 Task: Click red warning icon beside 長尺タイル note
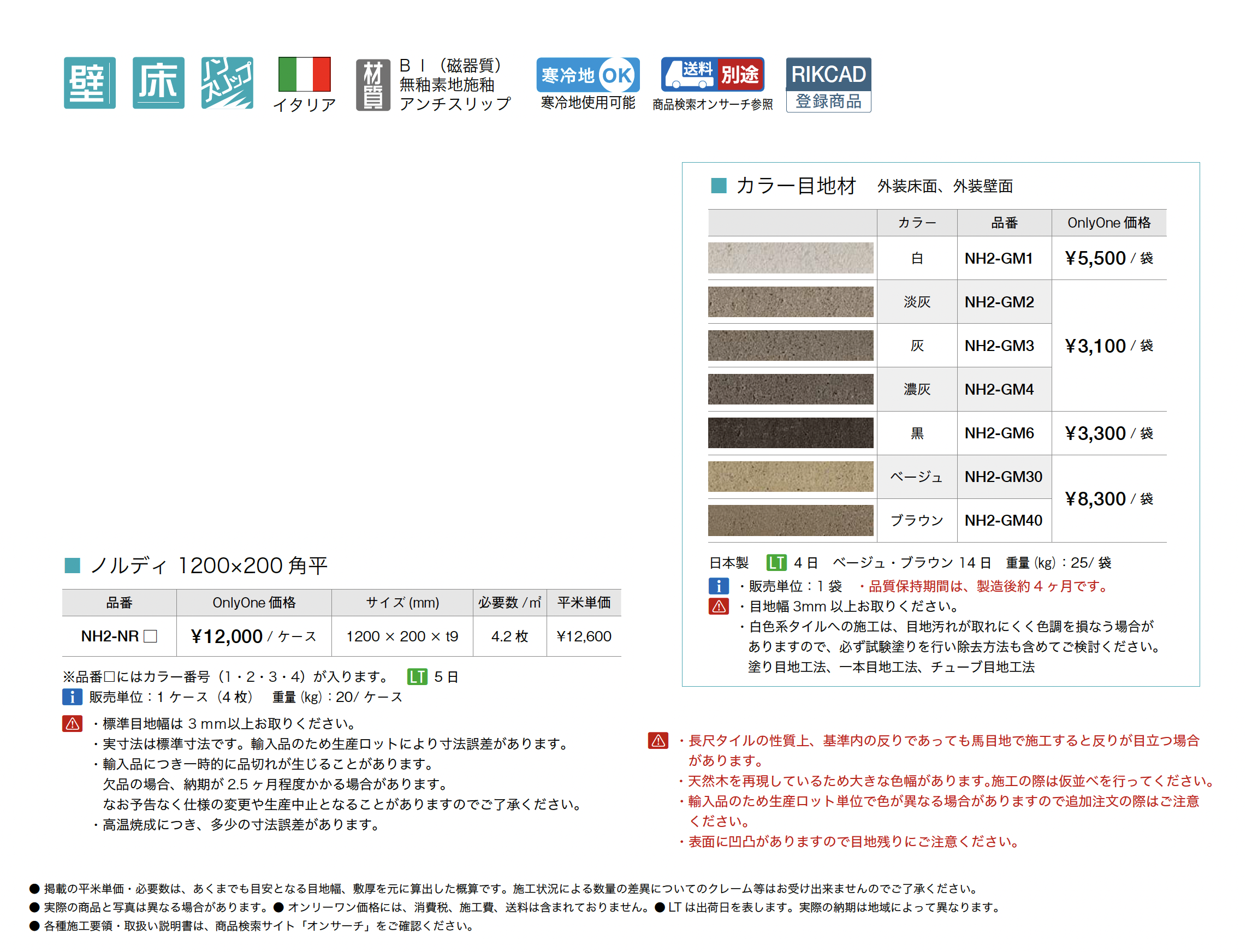[x=657, y=741]
